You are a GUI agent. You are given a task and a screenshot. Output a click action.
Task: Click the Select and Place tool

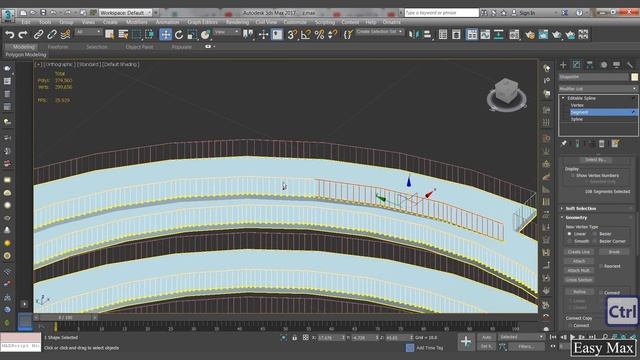pyautogui.click(x=205, y=35)
